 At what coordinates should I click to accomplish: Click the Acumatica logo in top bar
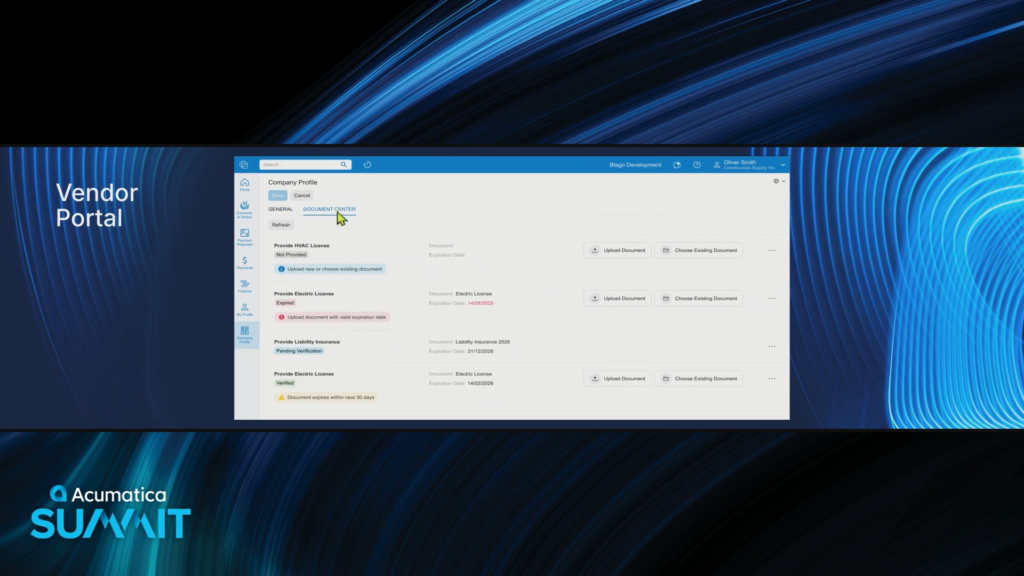point(244,165)
